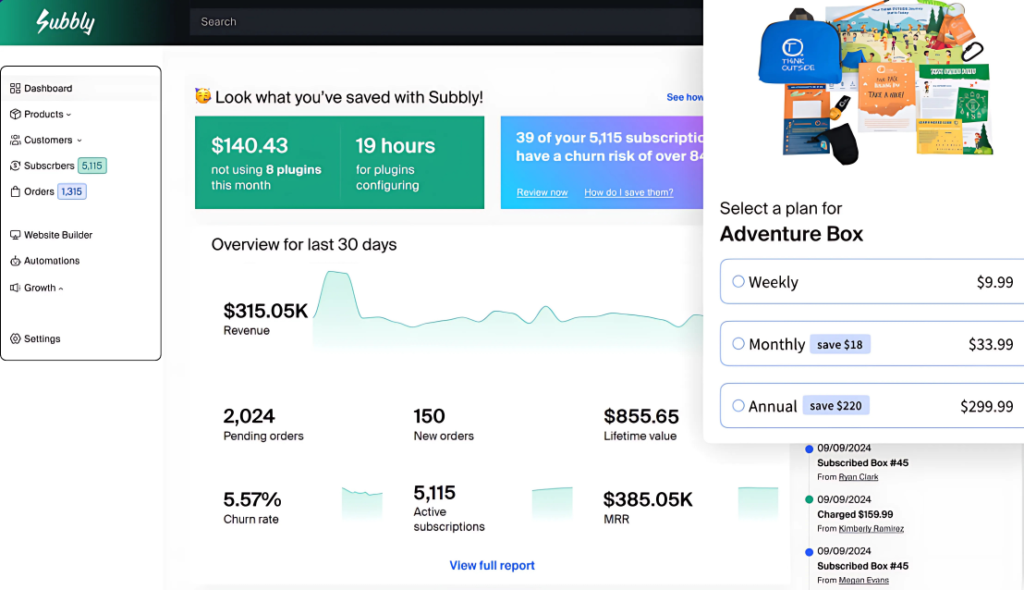Click the Products box icon
The width and height of the screenshot is (1024, 590).
point(15,114)
